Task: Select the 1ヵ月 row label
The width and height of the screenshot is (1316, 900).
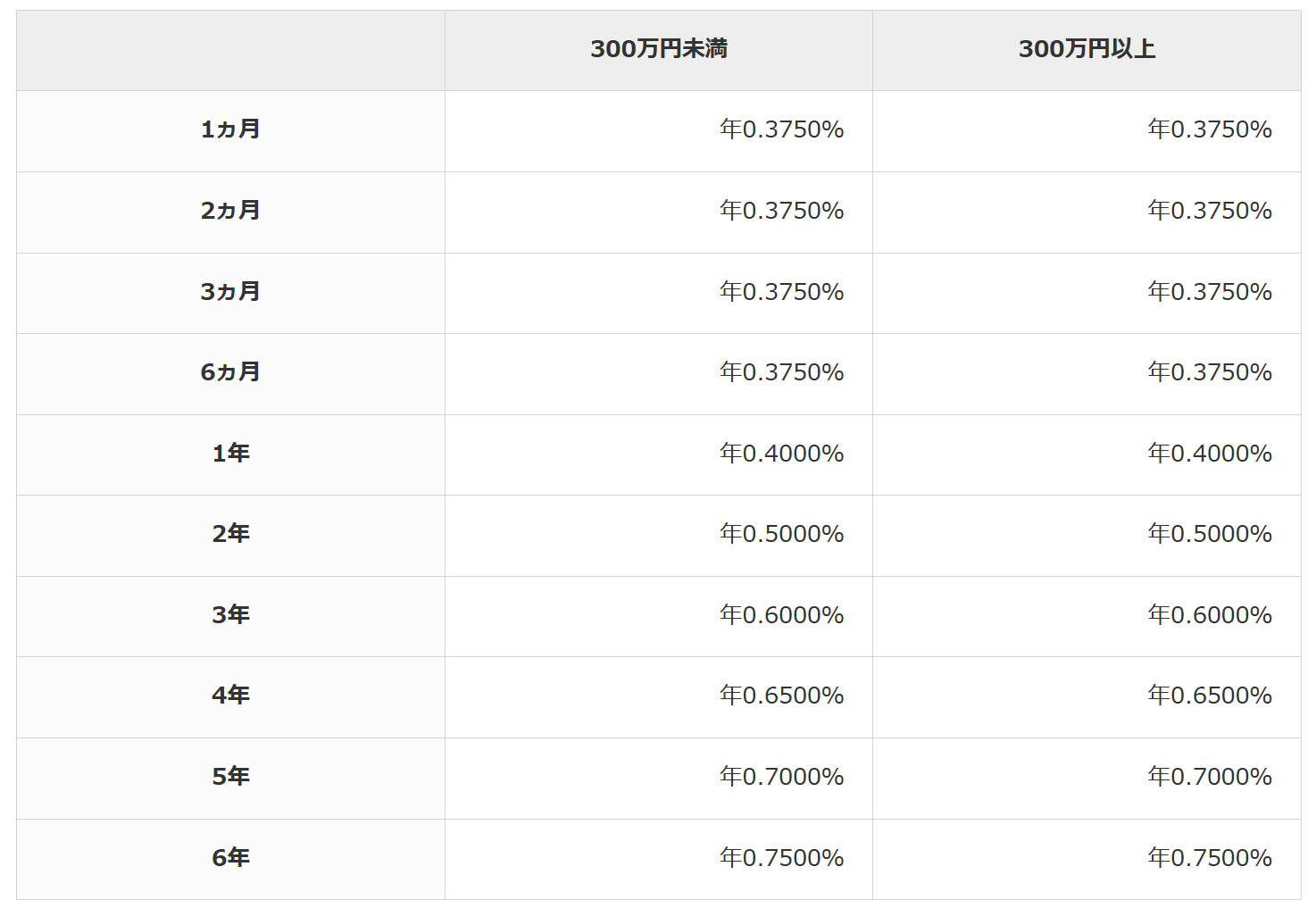Action: pos(230,129)
